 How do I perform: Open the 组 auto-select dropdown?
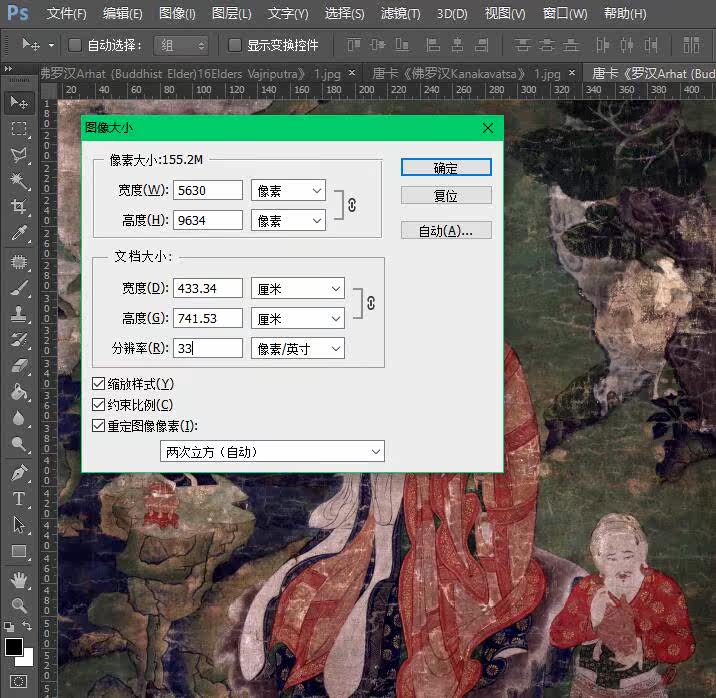click(181, 45)
